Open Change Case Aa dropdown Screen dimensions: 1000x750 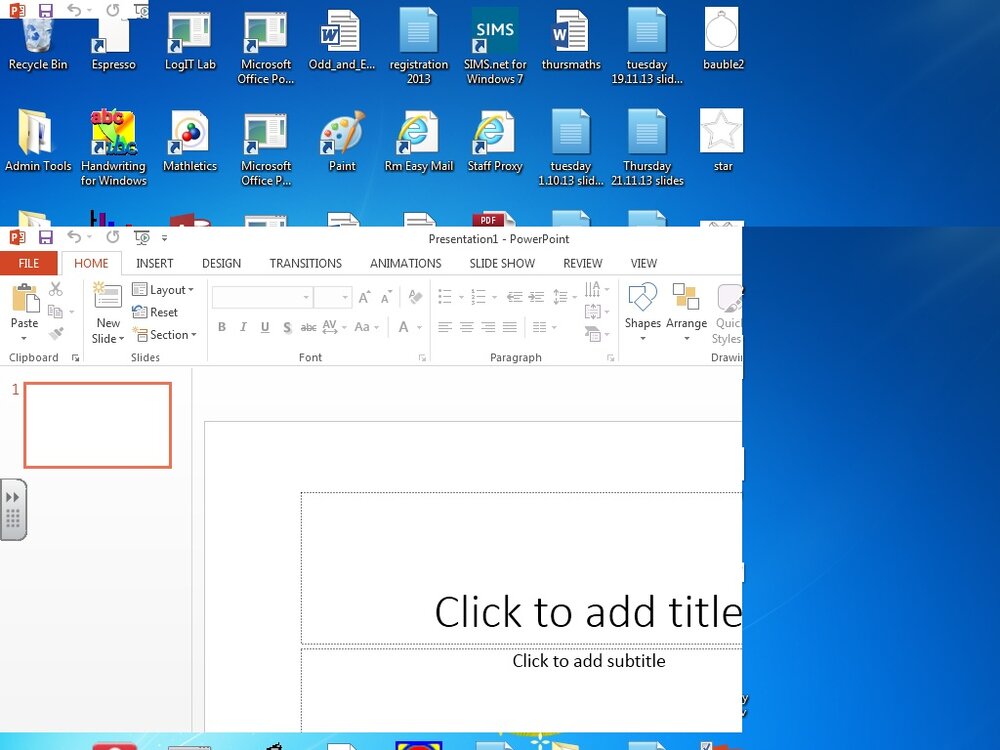coord(366,327)
